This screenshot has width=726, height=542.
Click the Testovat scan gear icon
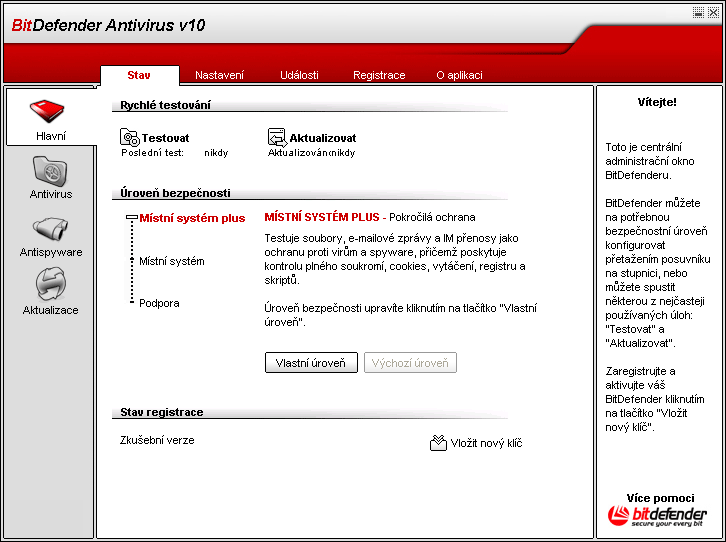(x=129, y=137)
